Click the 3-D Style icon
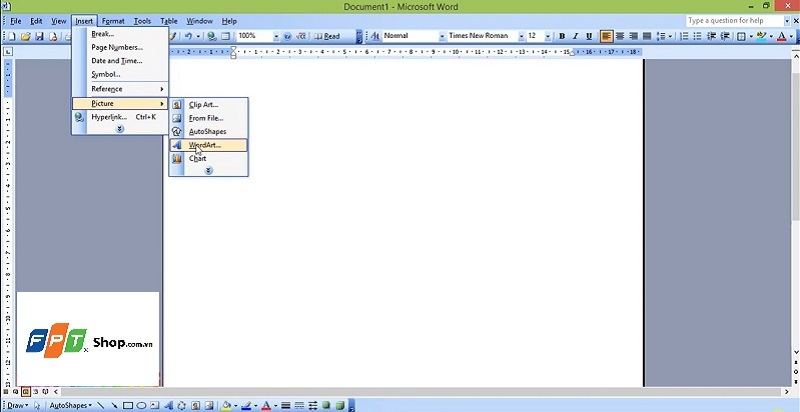The width and height of the screenshot is (800, 412). pyautogui.click(x=339, y=406)
